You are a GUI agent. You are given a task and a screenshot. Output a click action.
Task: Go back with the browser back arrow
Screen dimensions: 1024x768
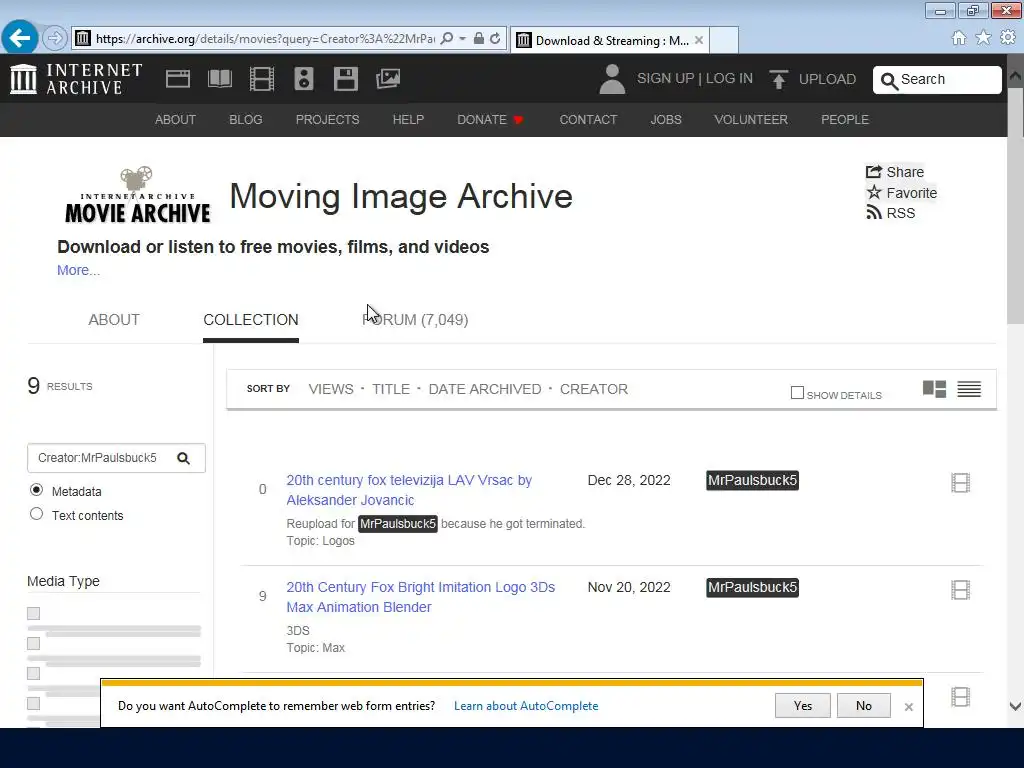tap(20, 38)
